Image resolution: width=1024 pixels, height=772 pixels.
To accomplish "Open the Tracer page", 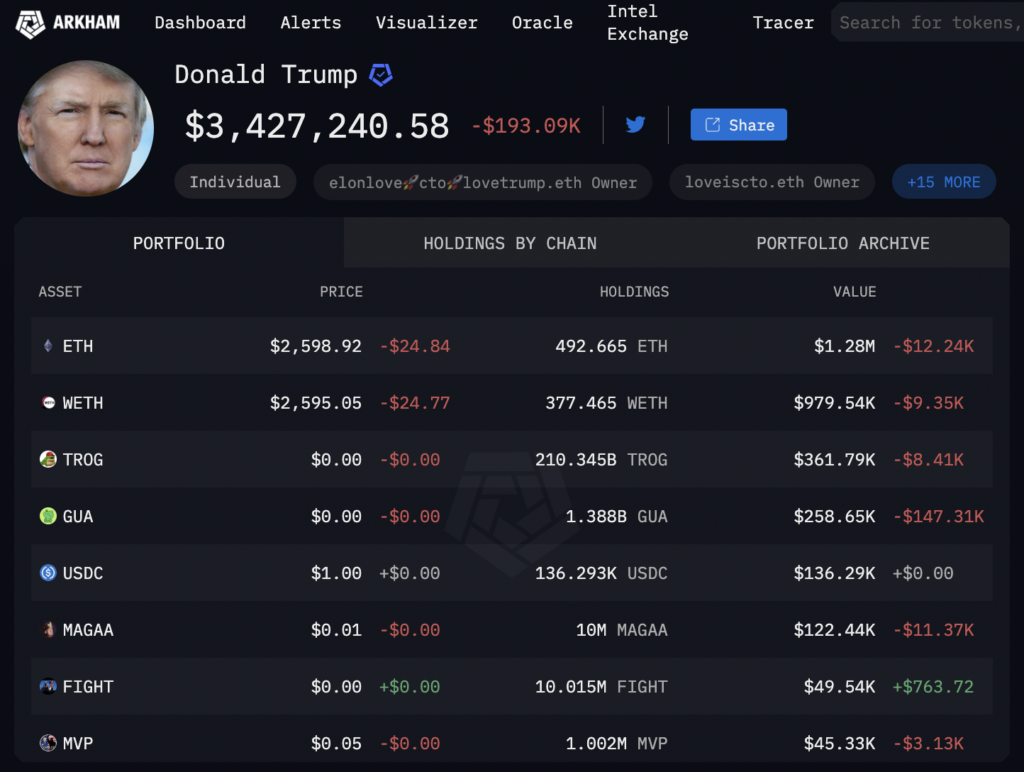I will pos(783,23).
